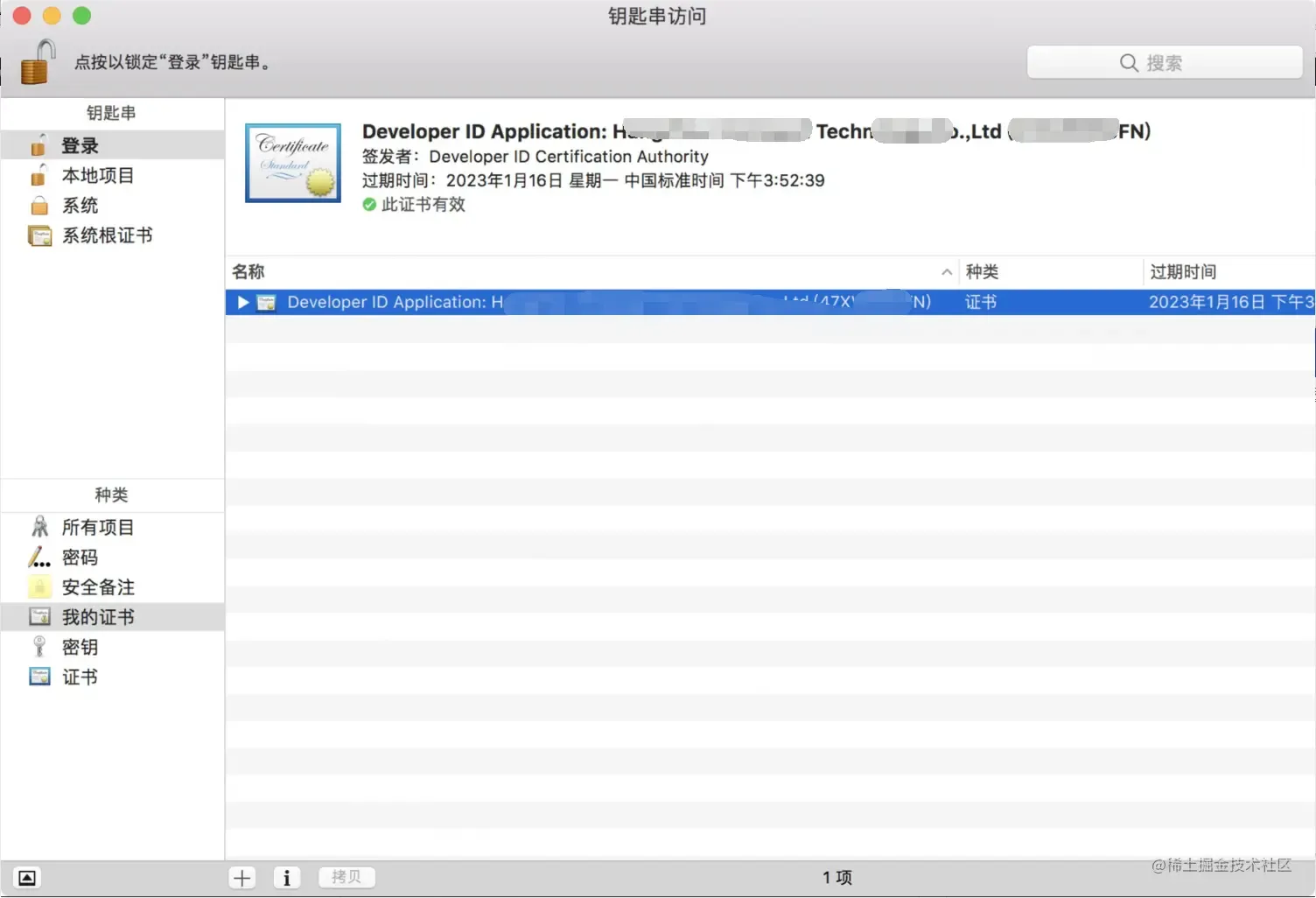Screen dimensions: 1316x898
Task: Click the 本地项目 padlock icon
Action: 38,175
